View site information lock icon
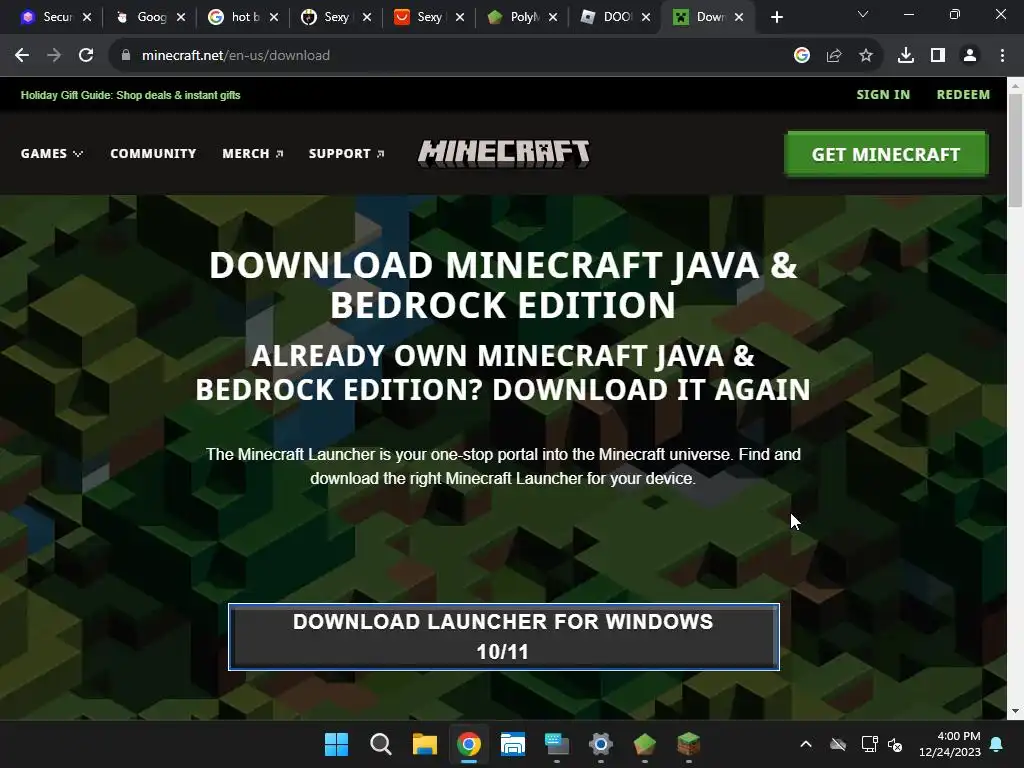The width and height of the screenshot is (1024, 768). [x=126, y=56]
